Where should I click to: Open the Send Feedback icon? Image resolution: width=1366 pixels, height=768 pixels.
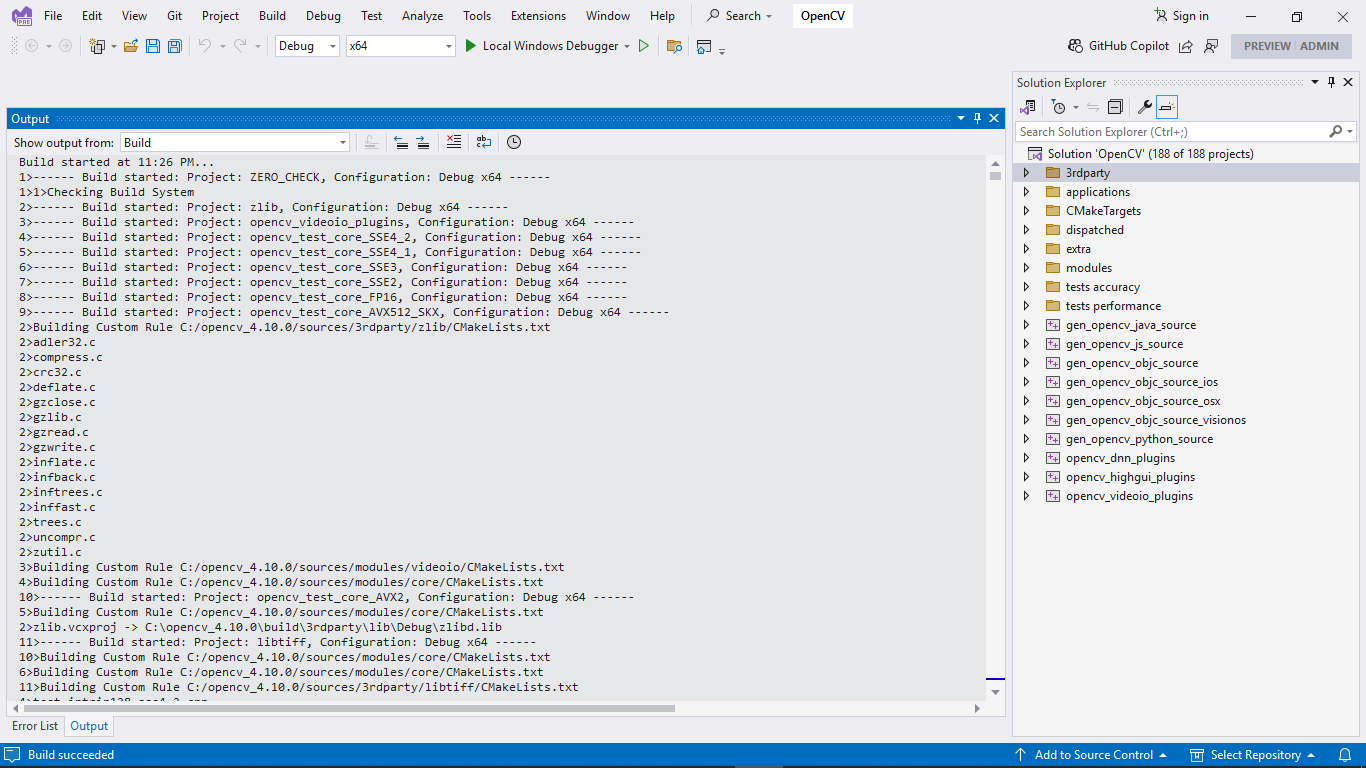pyautogui.click(x=1211, y=46)
